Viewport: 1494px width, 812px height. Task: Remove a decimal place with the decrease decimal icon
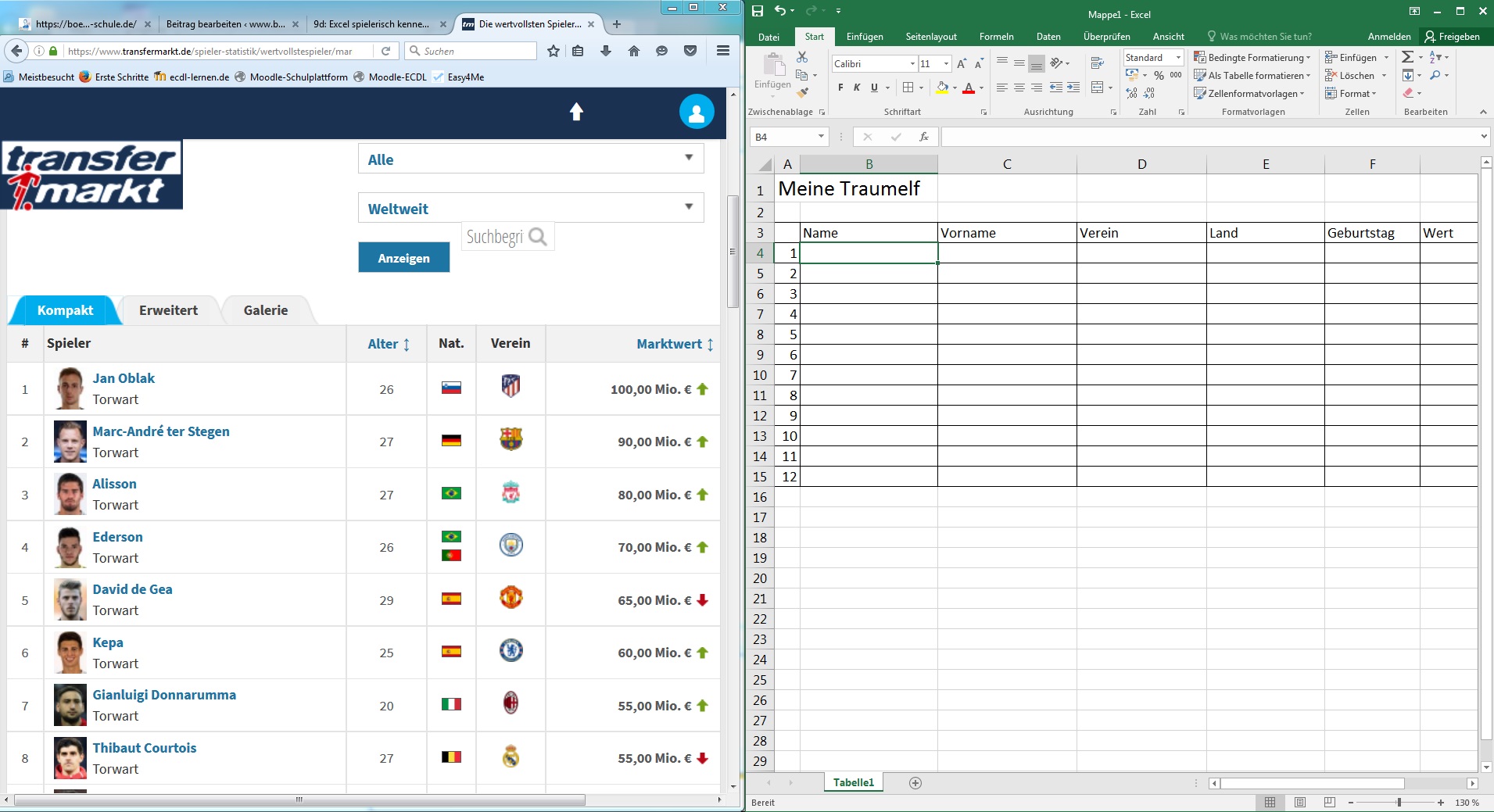click(1148, 93)
